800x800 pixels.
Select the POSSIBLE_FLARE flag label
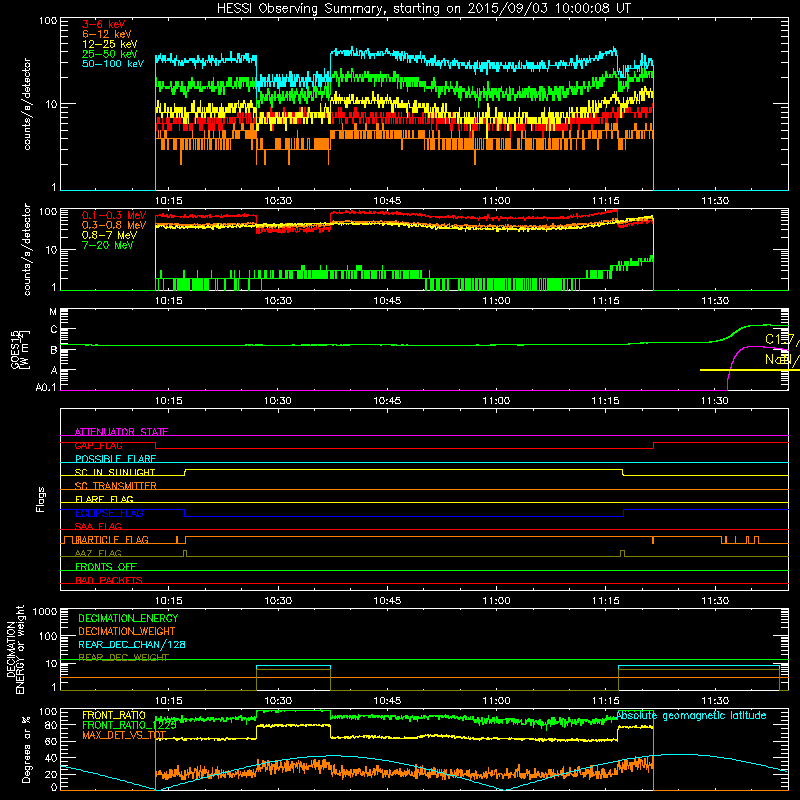click(115, 459)
